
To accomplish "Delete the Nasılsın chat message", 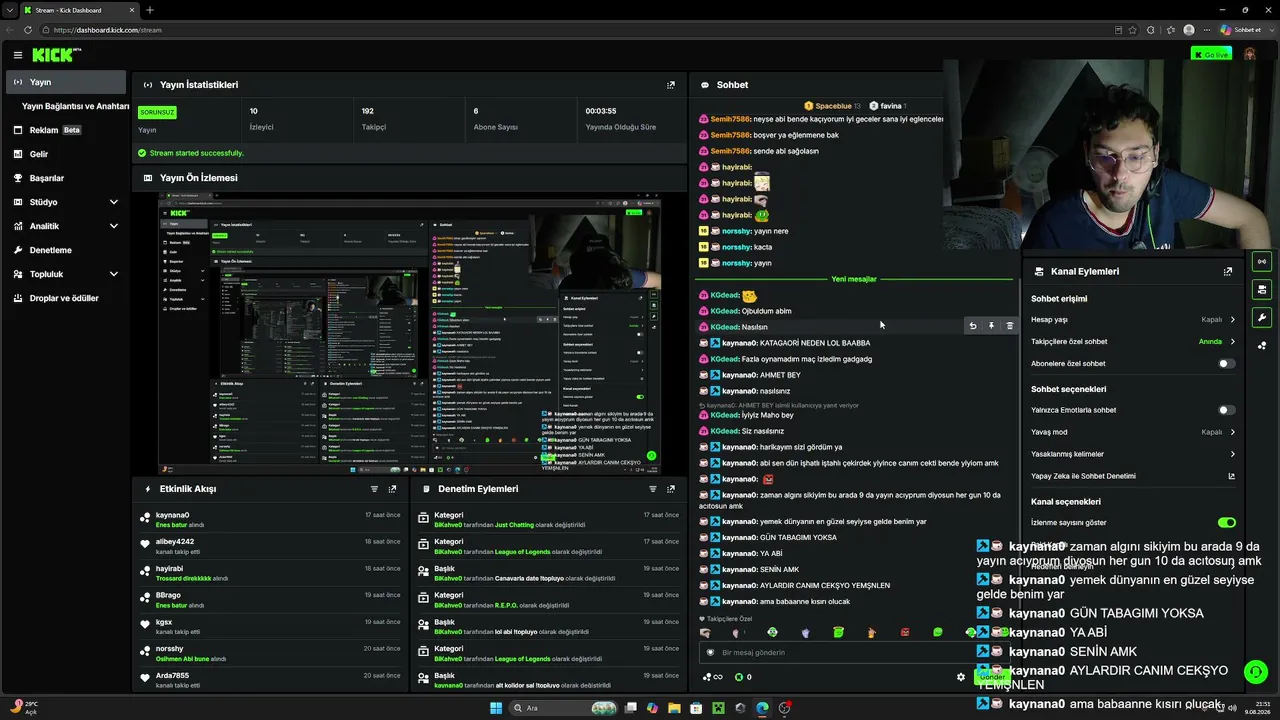I will coord(1009,326).
